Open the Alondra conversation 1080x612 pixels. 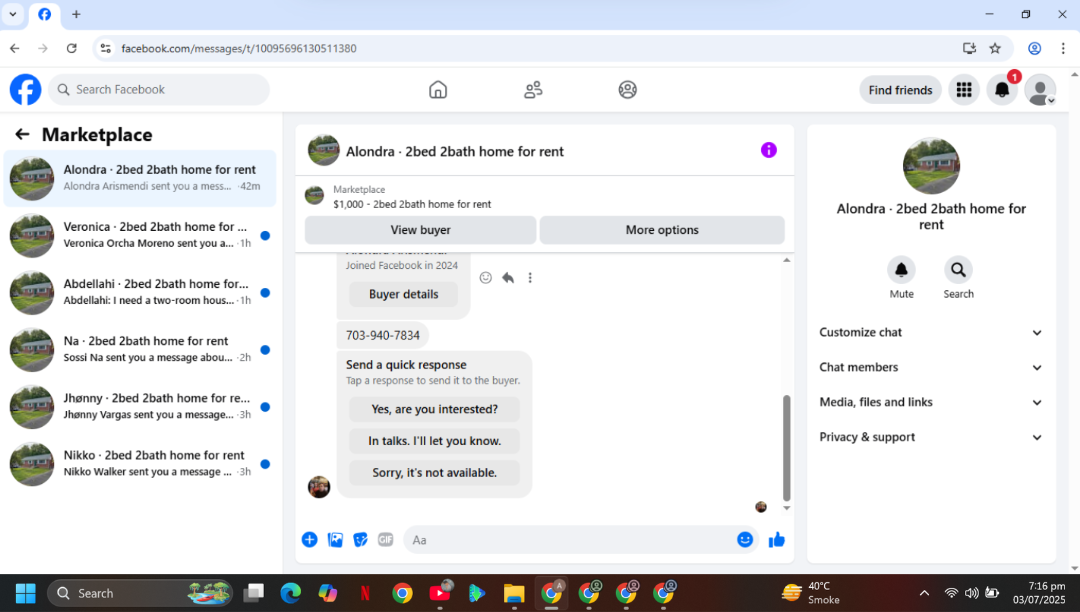click(140, 178)
